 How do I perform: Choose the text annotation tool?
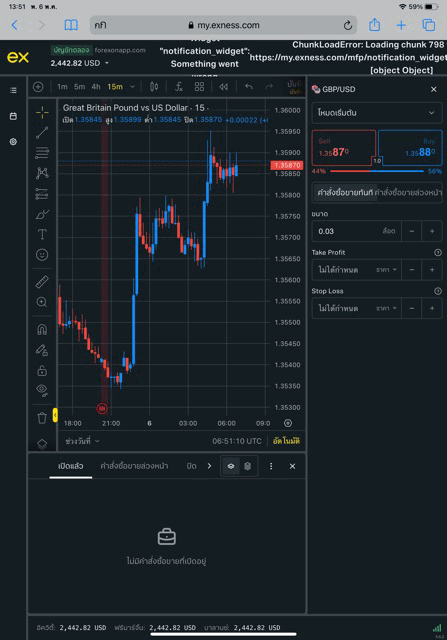[42, 234]
